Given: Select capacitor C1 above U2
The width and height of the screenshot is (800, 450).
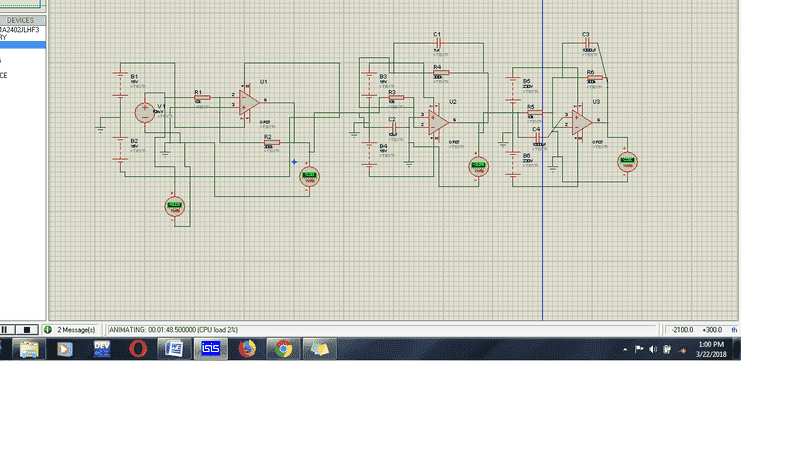Looking at the screenshot, I should 437,41.
